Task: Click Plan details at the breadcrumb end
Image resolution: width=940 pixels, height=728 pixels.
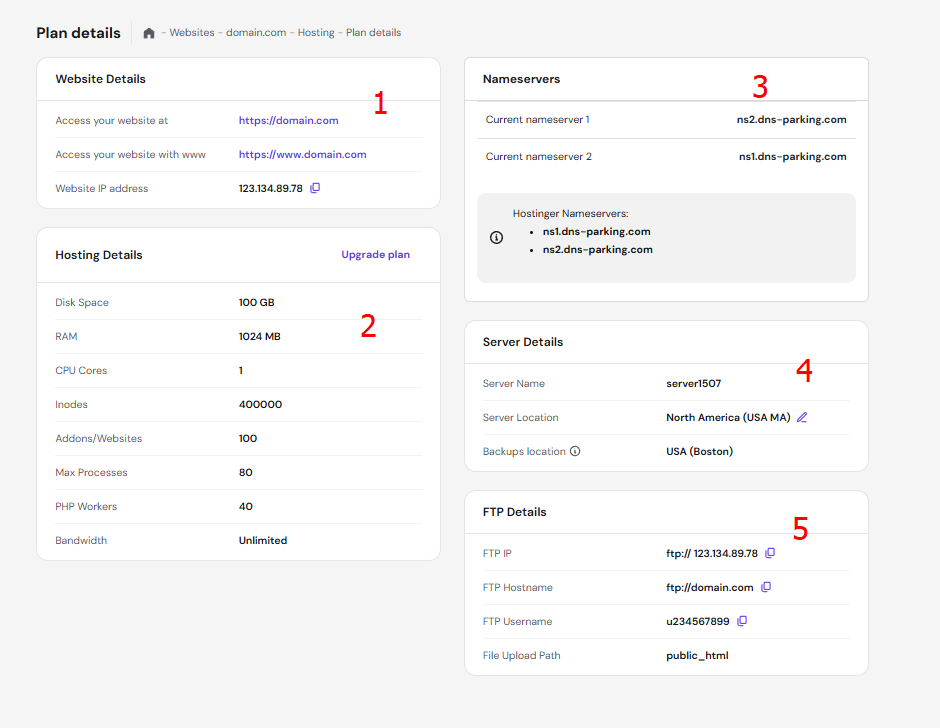Action: coord(373,33)
